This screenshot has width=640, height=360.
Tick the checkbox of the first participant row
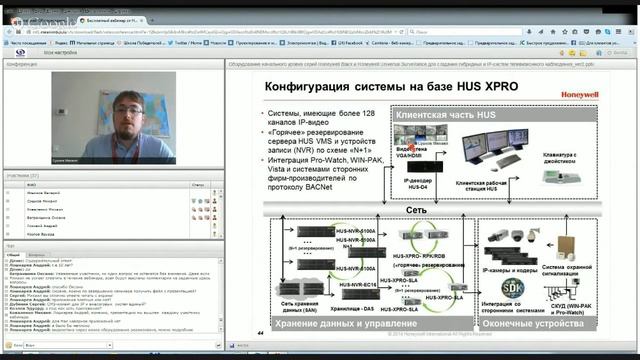[x=7, y=192]
